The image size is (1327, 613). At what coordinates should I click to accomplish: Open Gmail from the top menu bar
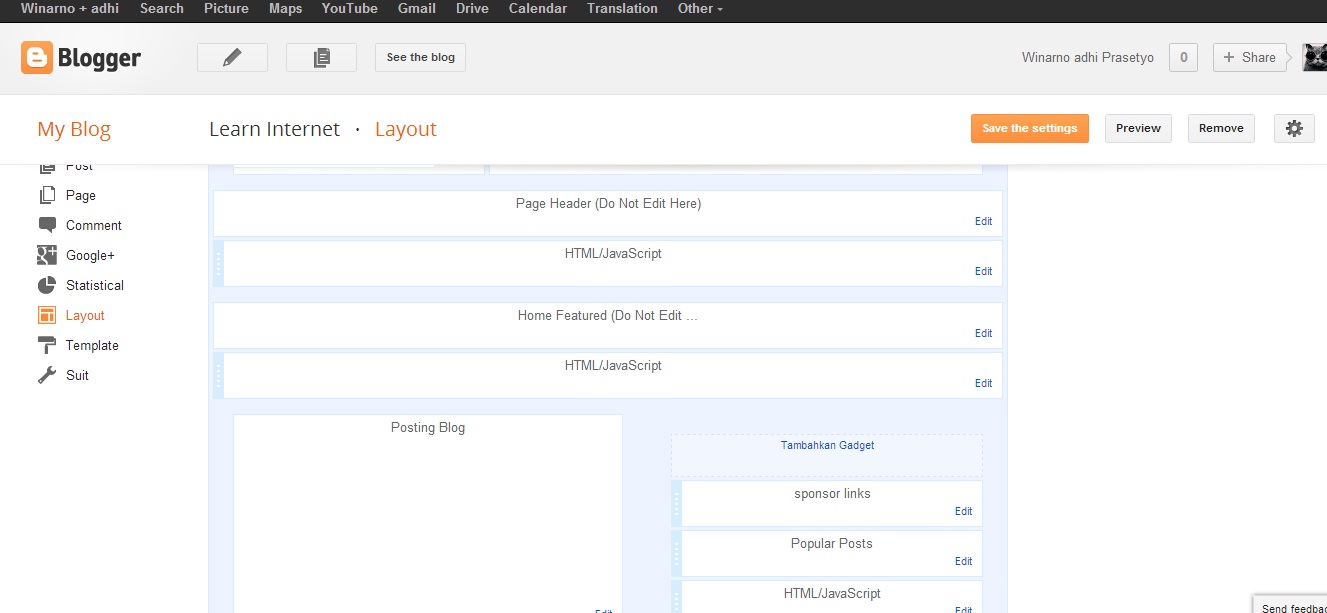click(416, 9)
